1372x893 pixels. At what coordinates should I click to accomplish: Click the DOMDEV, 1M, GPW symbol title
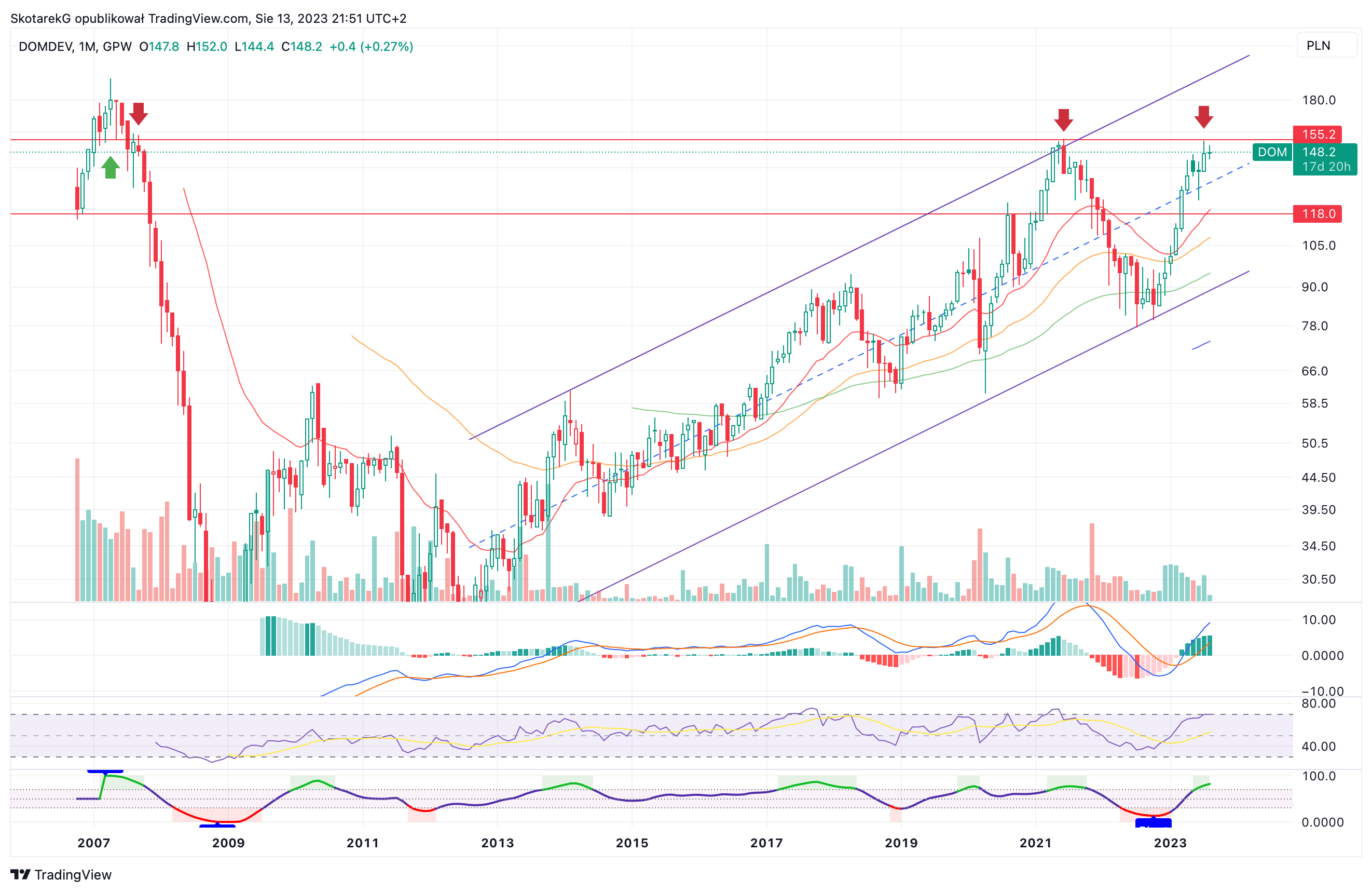(x=75, y=47)
